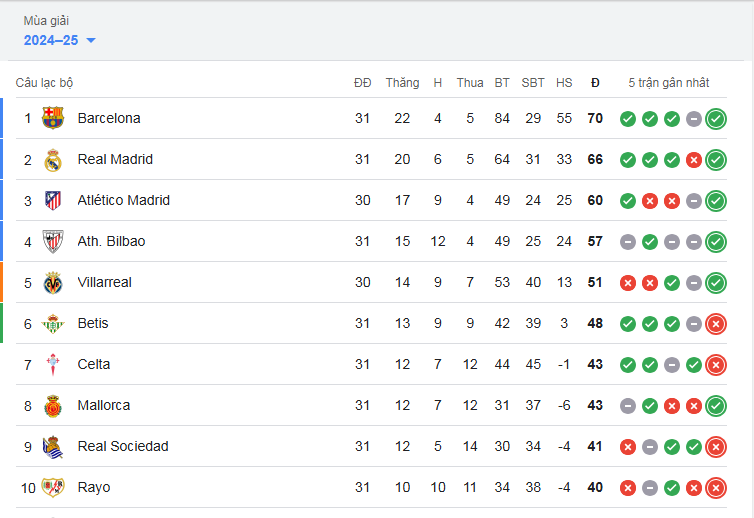
Task: Click the Mallorca red crest icon
Action: pyautogui.click(x=53, y=405)
